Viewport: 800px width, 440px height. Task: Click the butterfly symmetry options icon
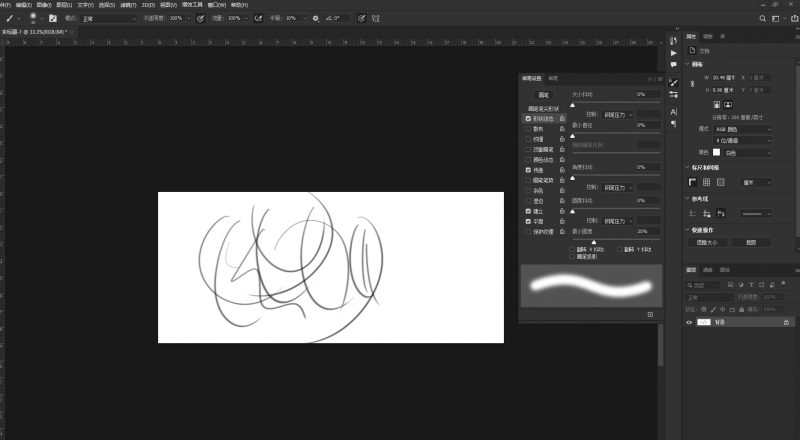[x=376, y=18]
